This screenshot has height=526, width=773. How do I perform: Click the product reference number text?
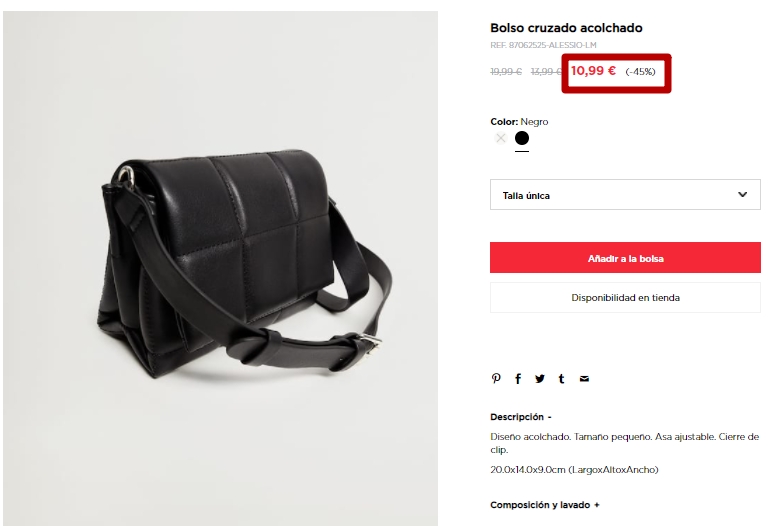[543, 45]
